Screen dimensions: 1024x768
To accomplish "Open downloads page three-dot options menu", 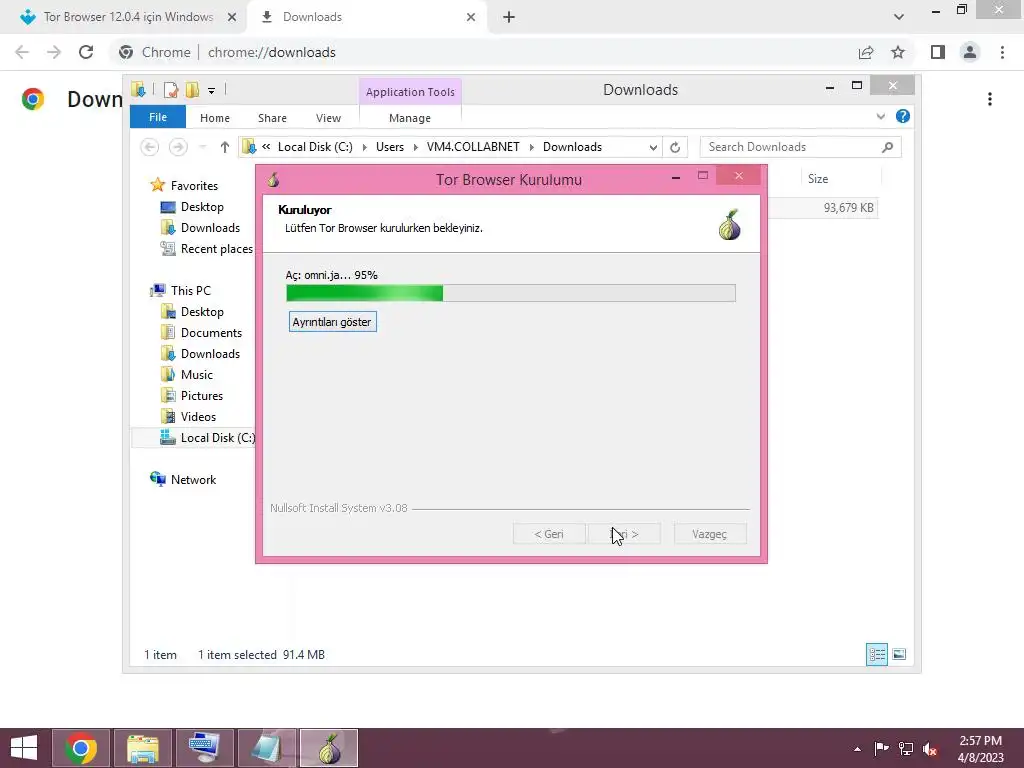I will 990,99.
